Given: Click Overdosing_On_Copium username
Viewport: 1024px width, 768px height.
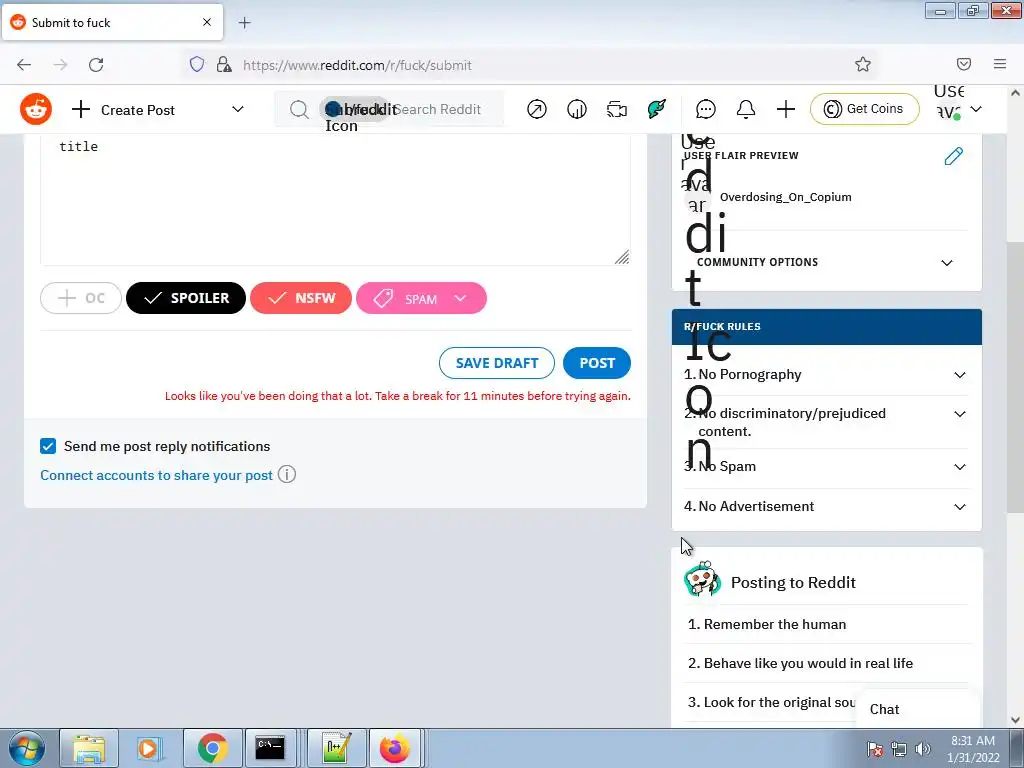Looking at the screenshot, I should tap(786, 197).
